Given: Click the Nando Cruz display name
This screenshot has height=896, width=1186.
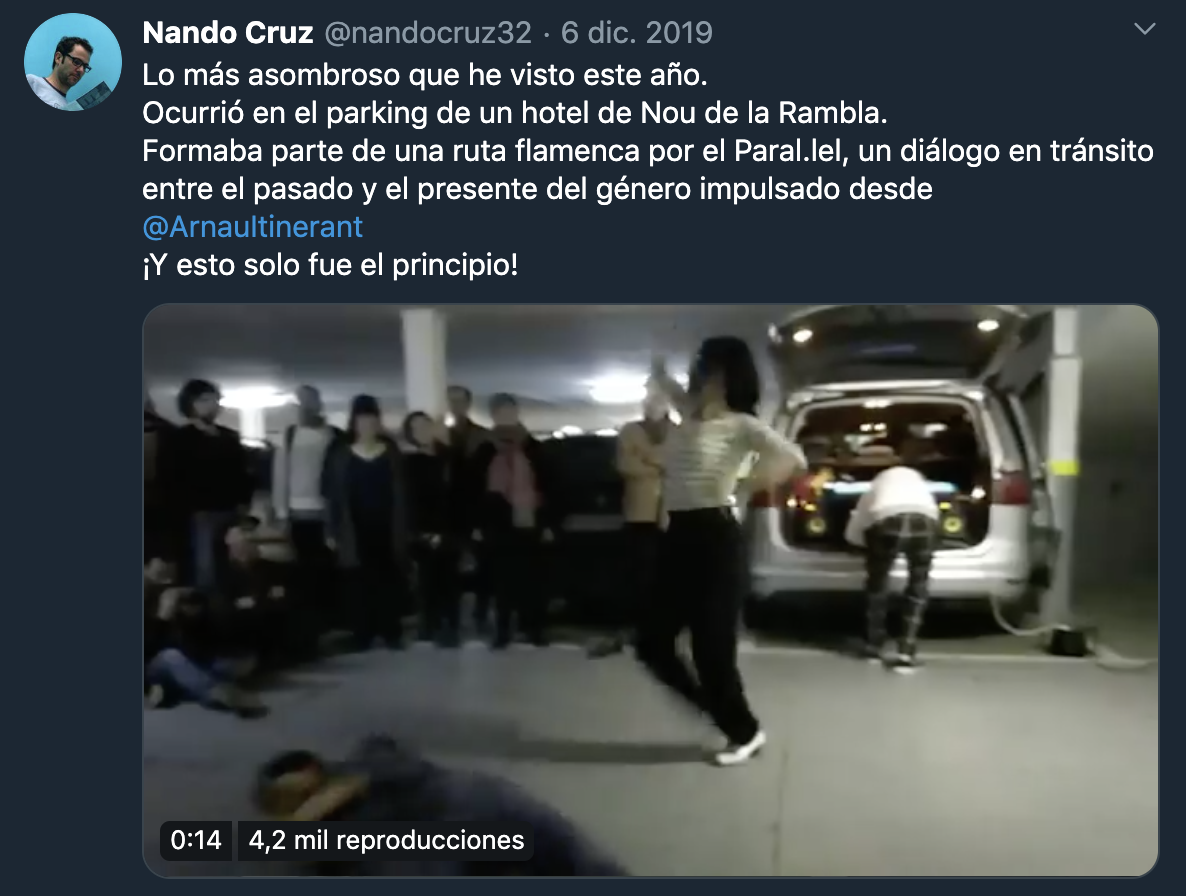Looking at the screenshot, I should pos(228,33).
